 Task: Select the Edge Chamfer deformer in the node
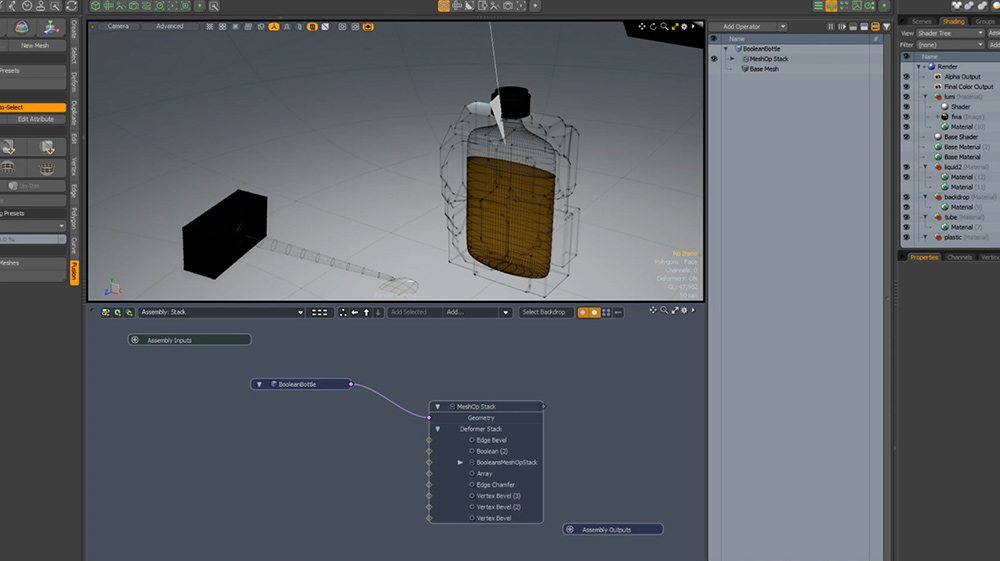coord(495,485)
